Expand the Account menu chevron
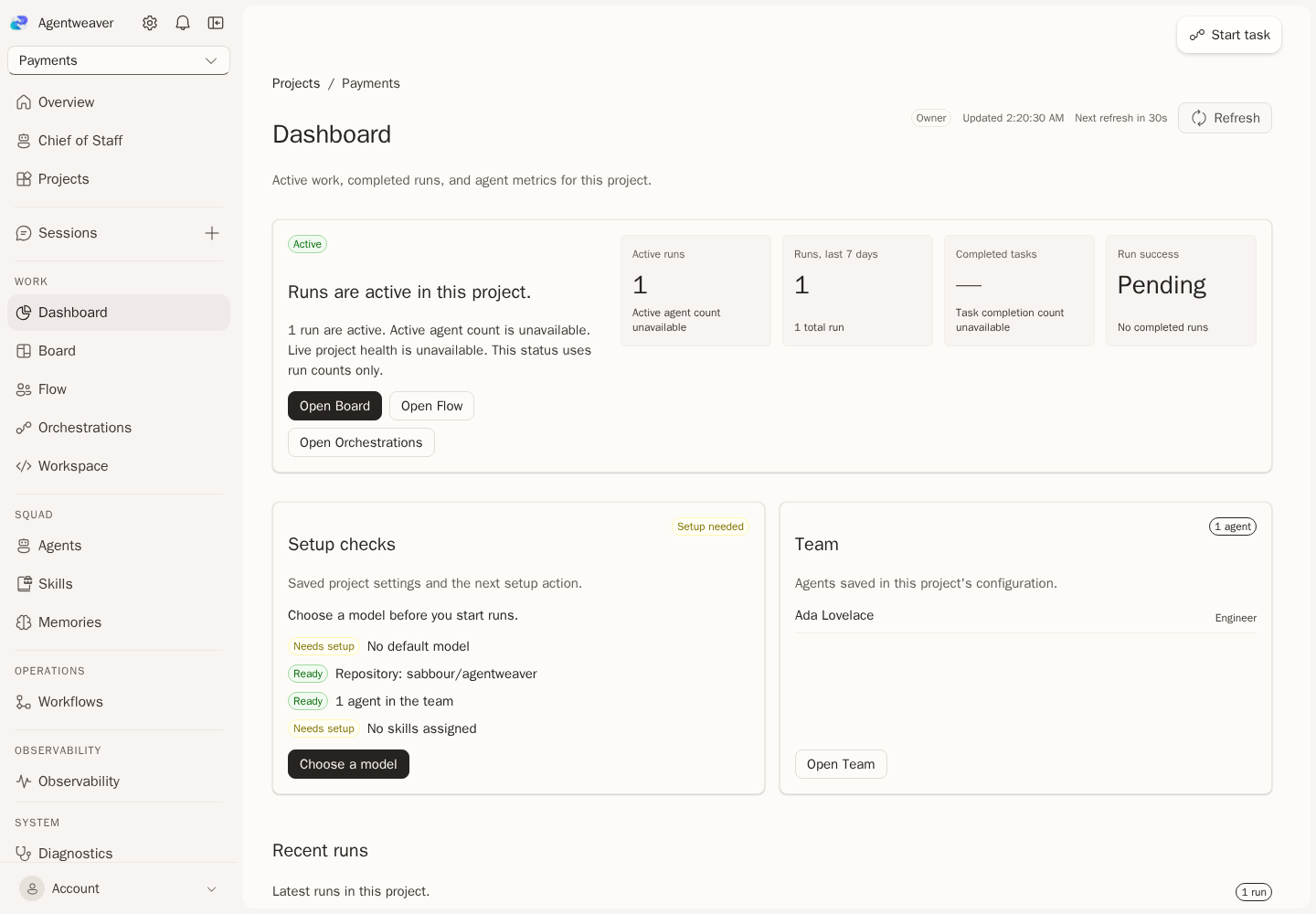The height and width of the screenshot is (914, 1316). (211, 888)
